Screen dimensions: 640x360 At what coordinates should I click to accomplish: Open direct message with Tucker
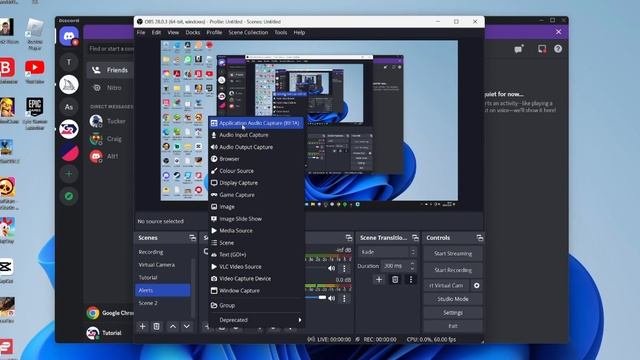[x=110, y=121]
